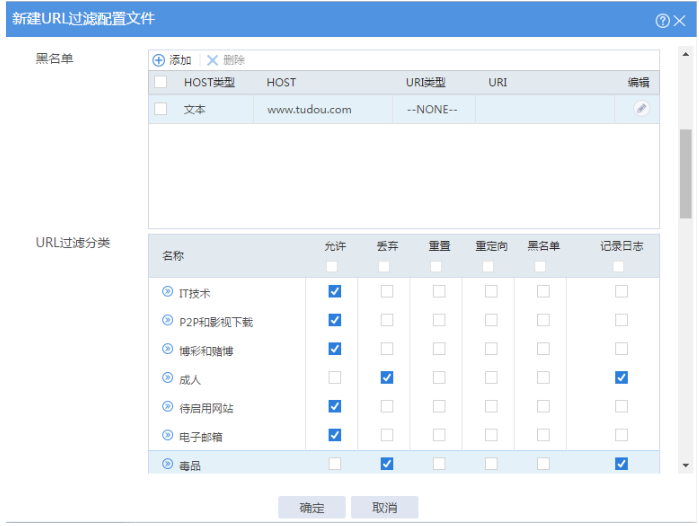Expand the 电子邮箱 category
Screen dimensions: 699x526
pyautogui.click(x=167, y=435)
